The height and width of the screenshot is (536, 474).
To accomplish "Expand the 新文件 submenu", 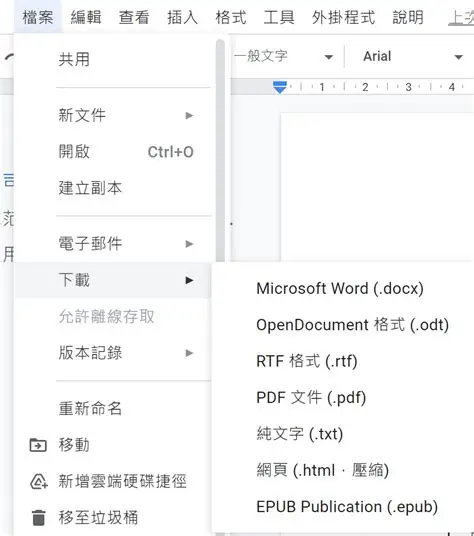I will (113, 115).
